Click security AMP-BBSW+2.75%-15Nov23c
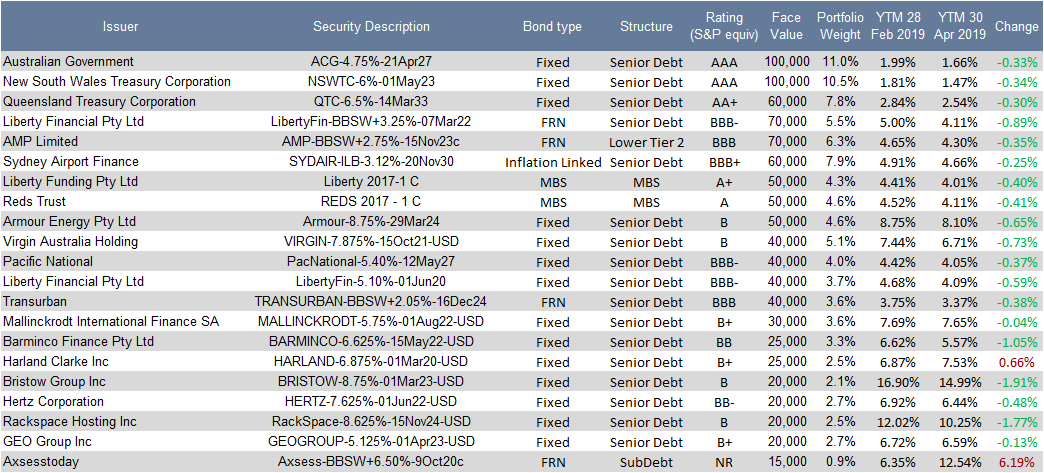1044x473 pixels. (372, 142)
